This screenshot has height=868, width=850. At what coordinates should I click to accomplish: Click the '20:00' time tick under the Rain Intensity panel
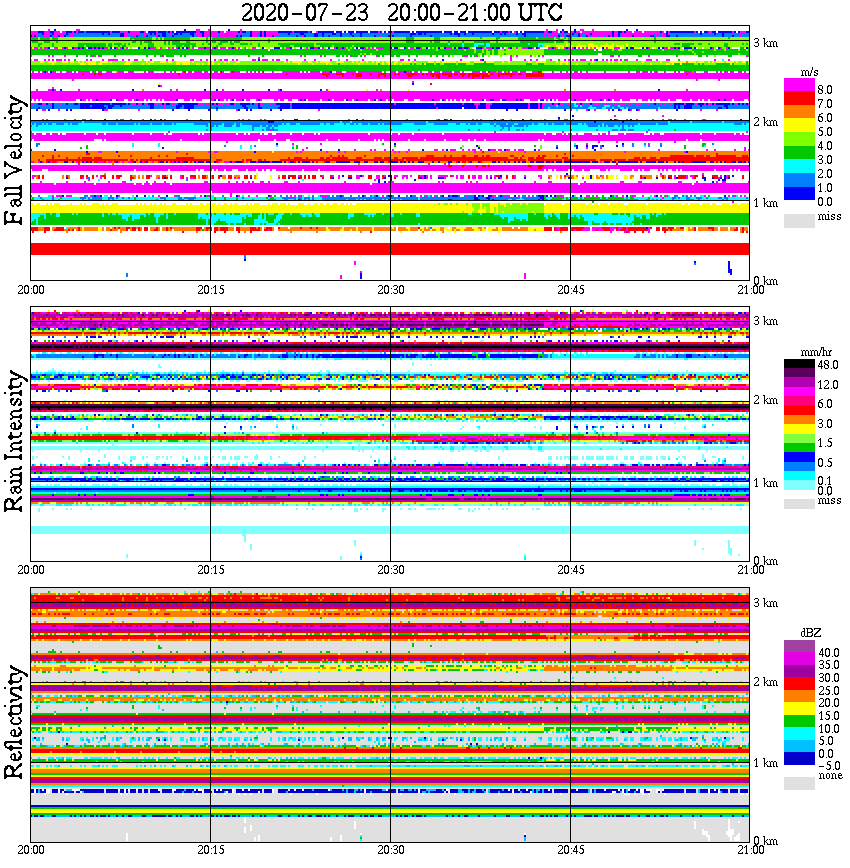coord(31,570)
